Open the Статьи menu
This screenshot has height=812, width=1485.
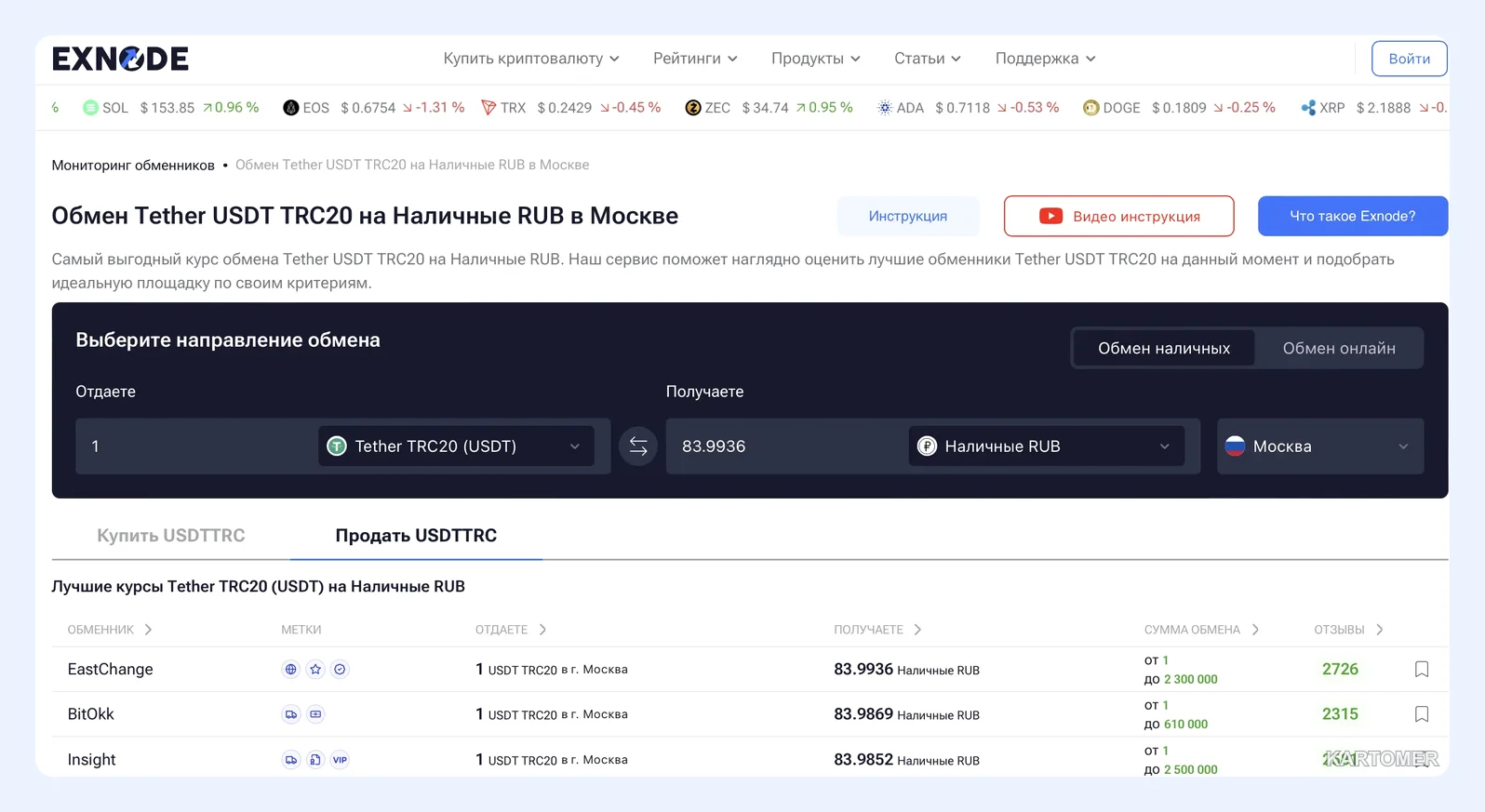(x=928, y=59)
